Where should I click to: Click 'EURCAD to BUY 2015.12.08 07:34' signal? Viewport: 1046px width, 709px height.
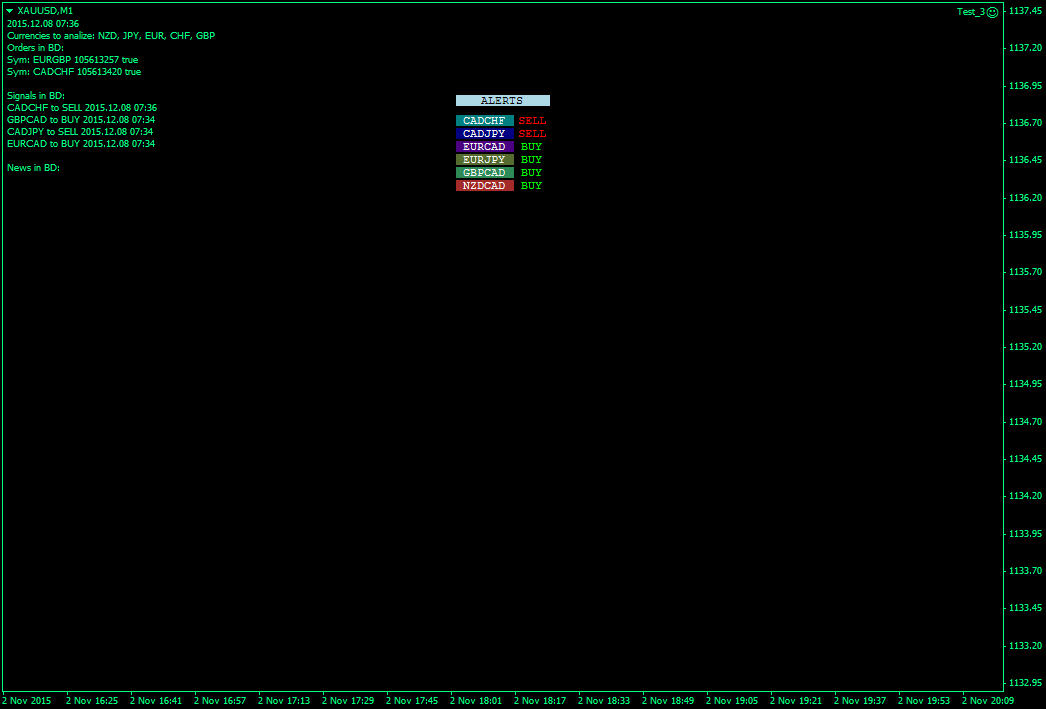click(81, 143)
